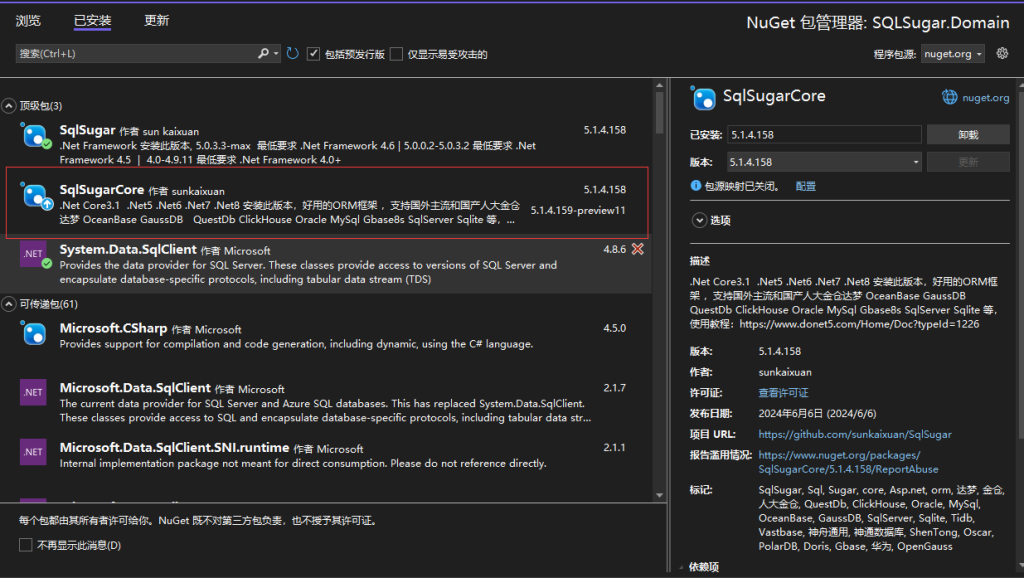Open the SqlSugar GitHub project URL
Viewport: 1024px width, 578px height.
[x=855, y=433]
